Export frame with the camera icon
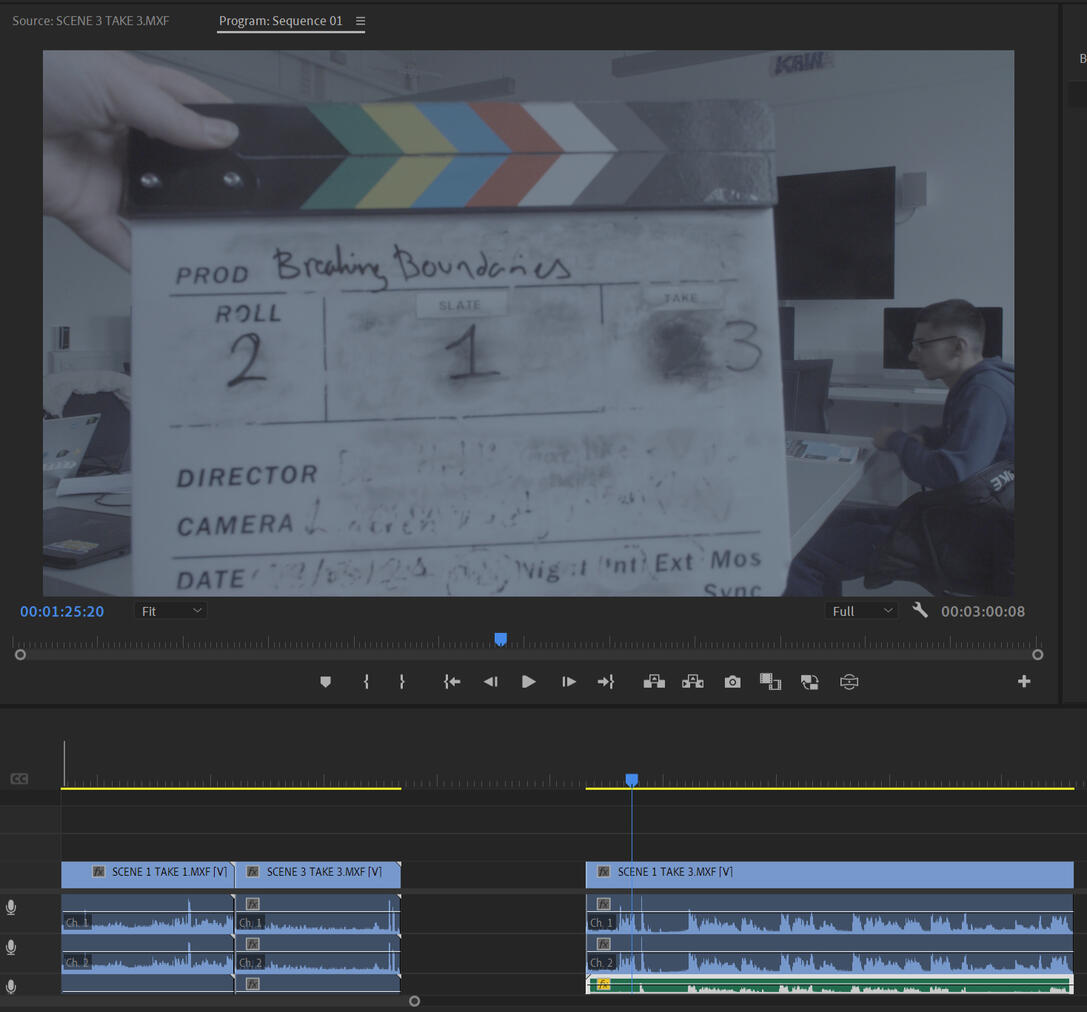Viewport: 1087px width, 1012px height. (733, 682)
